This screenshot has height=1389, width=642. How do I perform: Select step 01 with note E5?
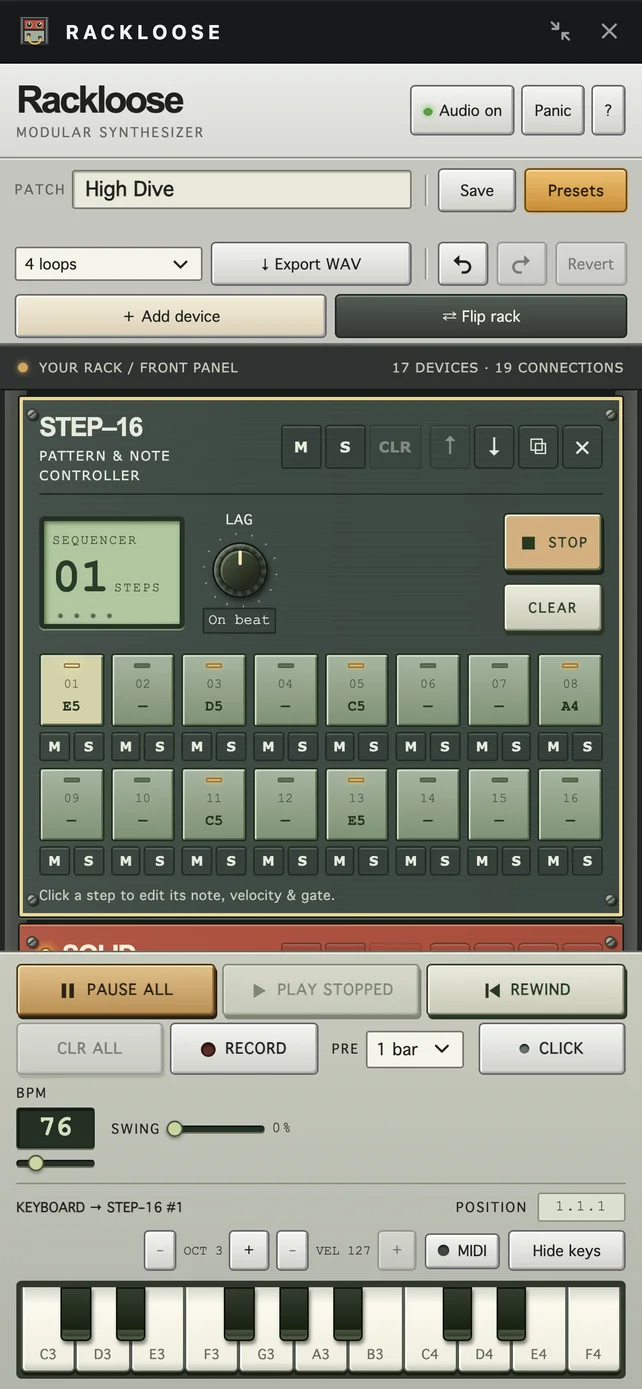(71, 690)
